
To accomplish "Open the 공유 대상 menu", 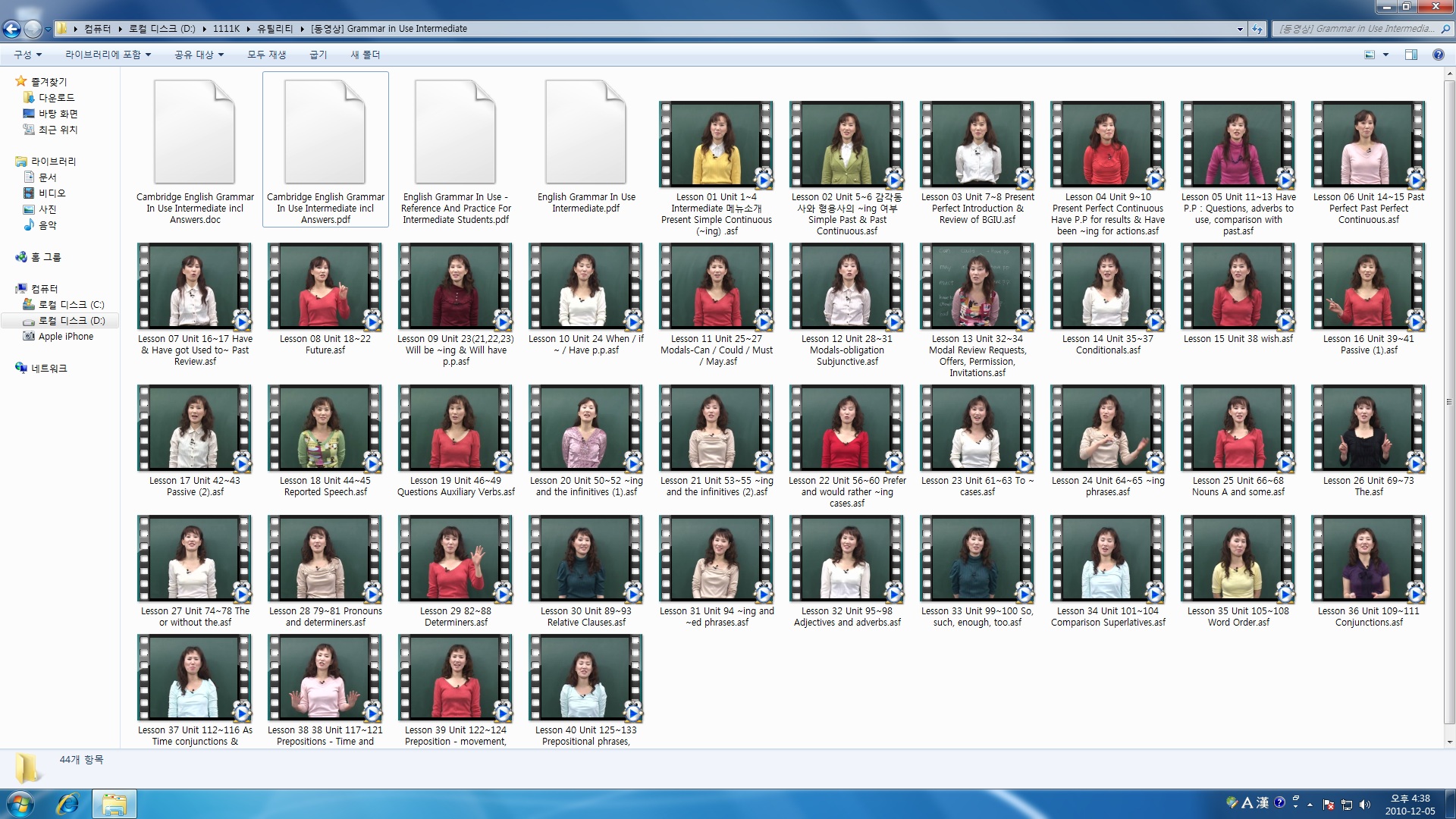I will (x=199, y=55).
